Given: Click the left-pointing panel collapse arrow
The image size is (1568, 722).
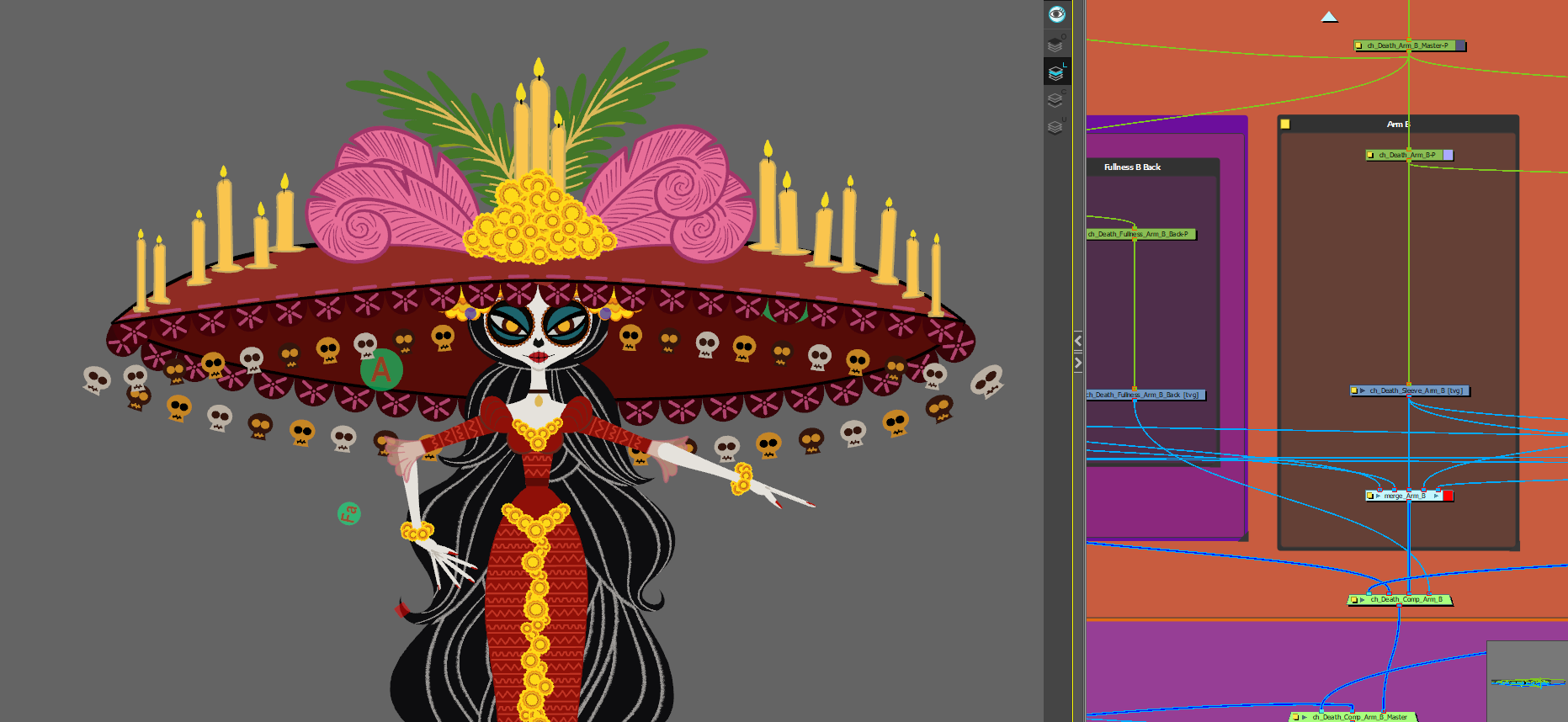Looking at the screenshot, I should point(1078,341).
